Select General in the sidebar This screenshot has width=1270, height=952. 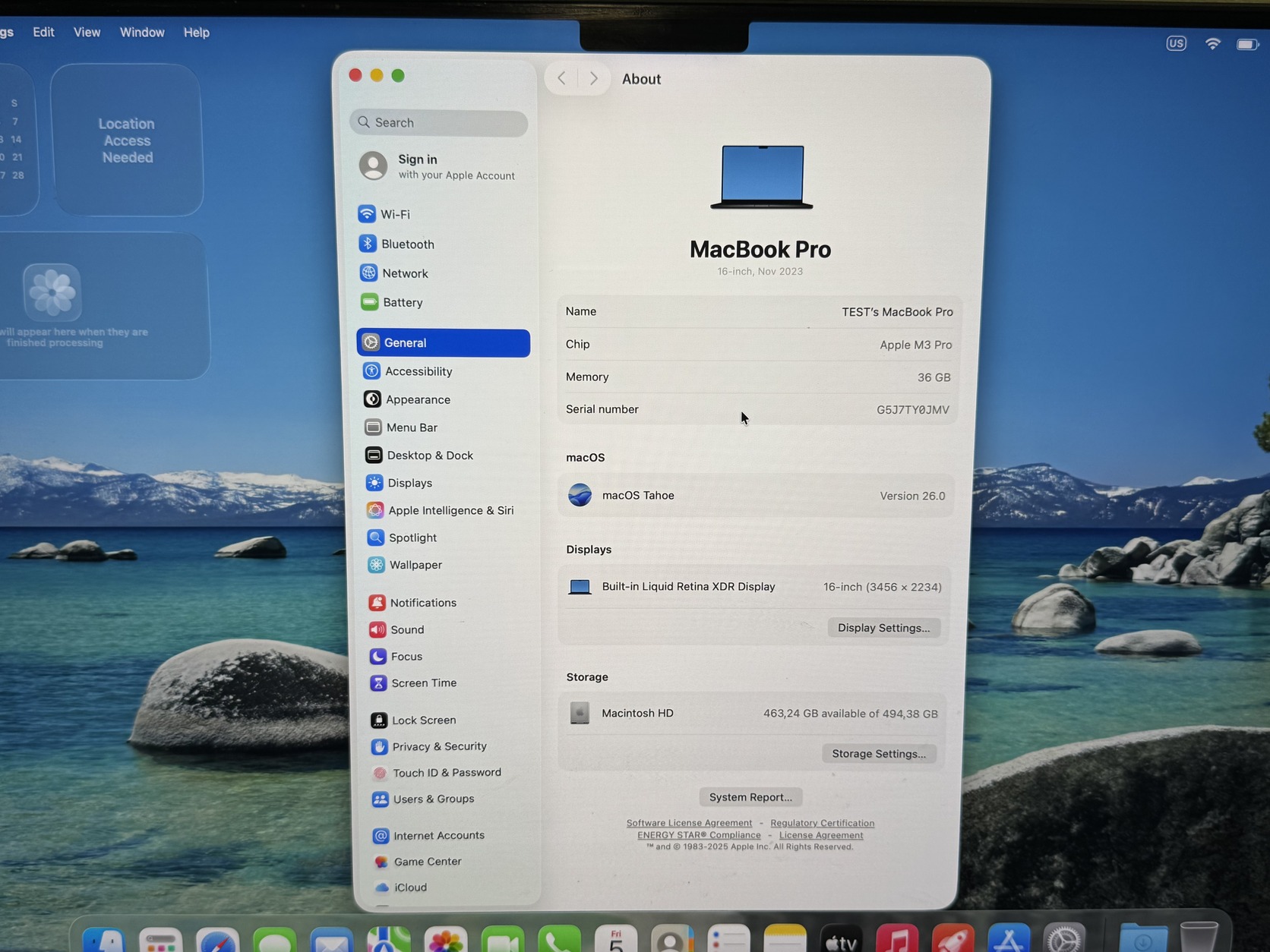(x=444, y=342)
